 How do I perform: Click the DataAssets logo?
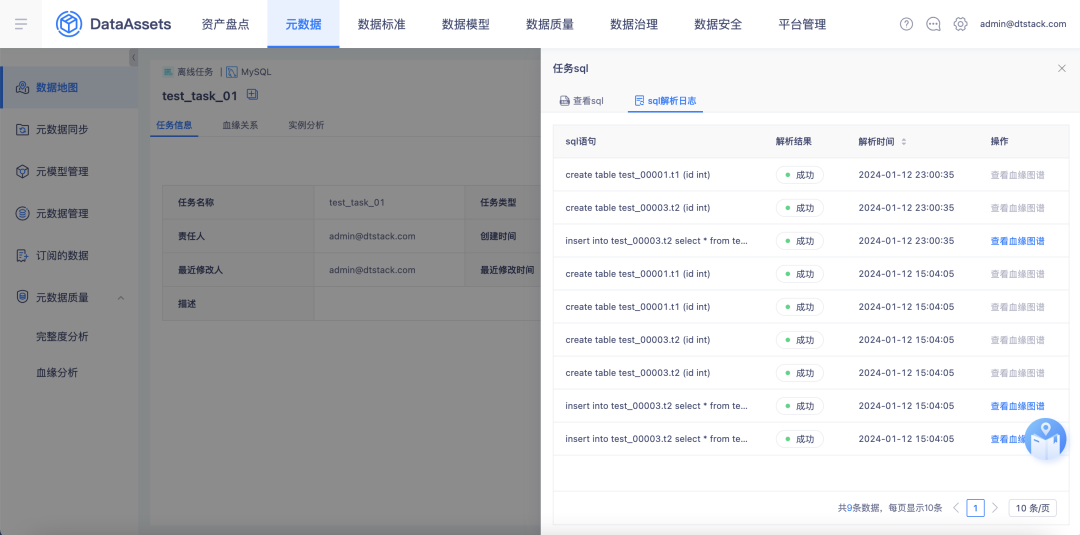(x=113, y=24)
